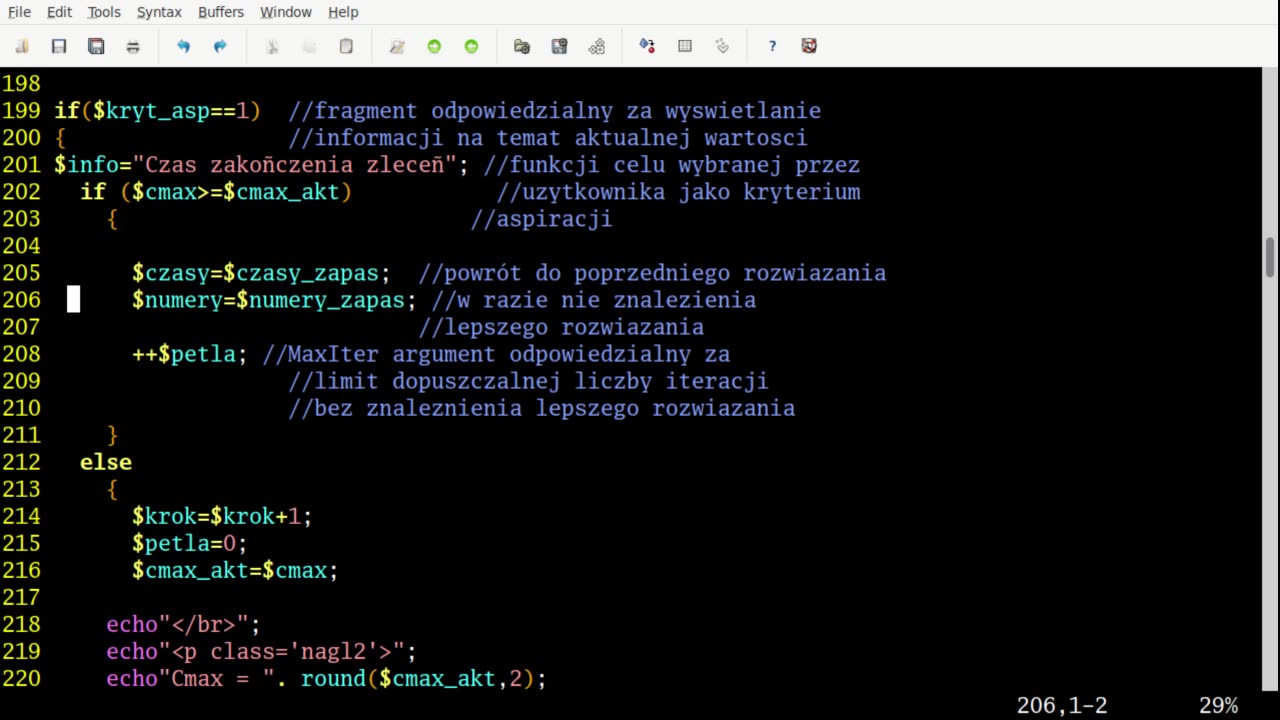The width and height of the screenshot is (1280, 720).
Task: Open the Syntax menu
Action: 159,12
